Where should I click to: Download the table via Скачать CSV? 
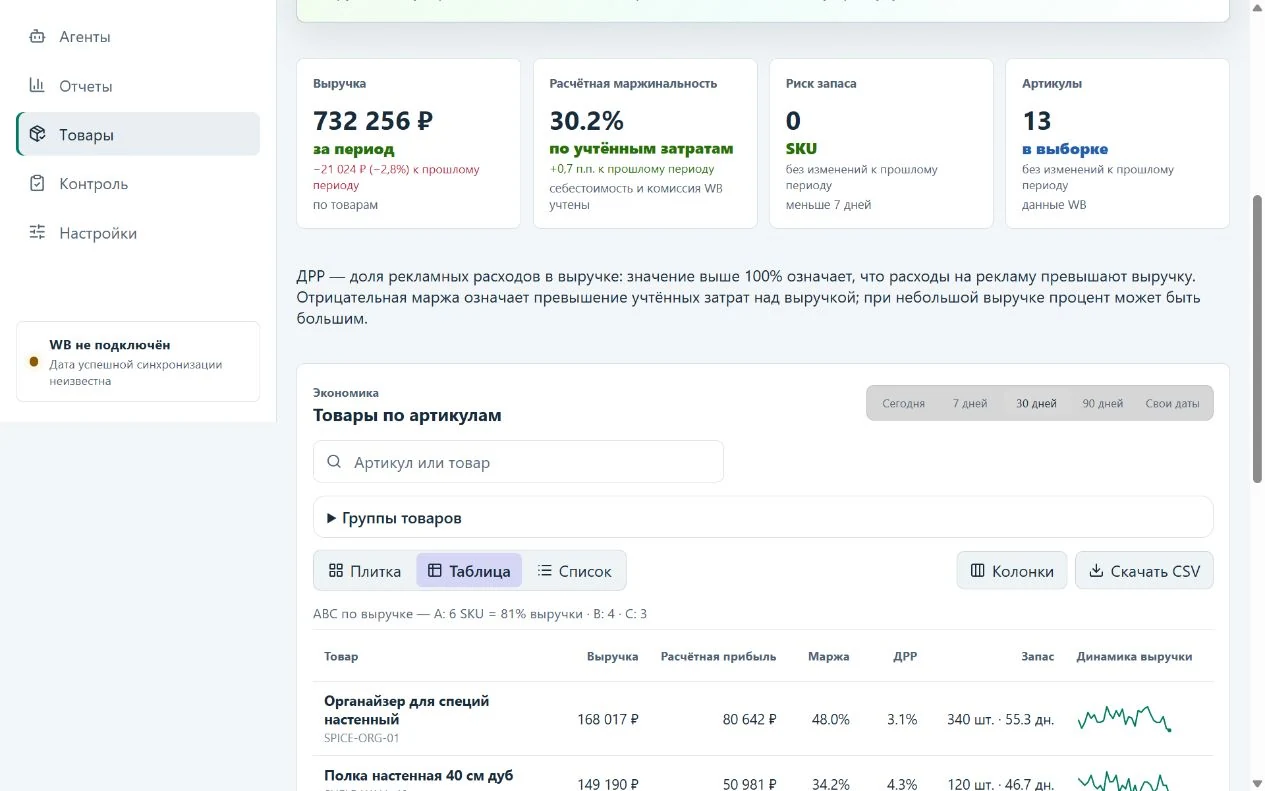click(x=1144, y=571)
